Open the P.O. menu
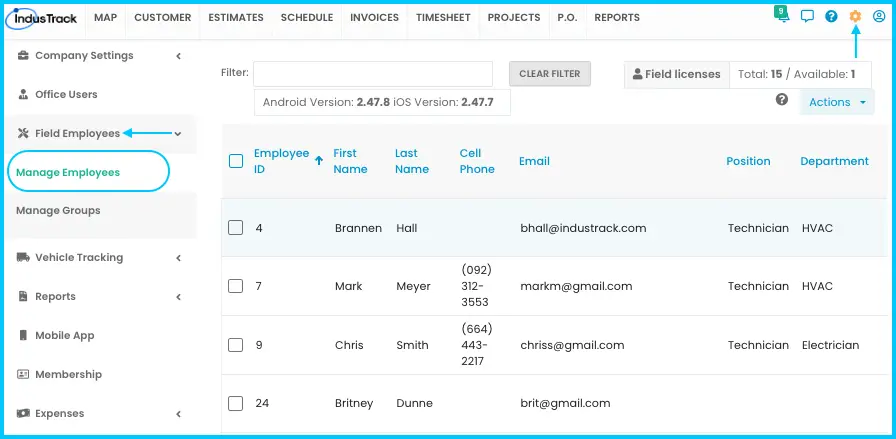896x439 pixels. [567, 18]
